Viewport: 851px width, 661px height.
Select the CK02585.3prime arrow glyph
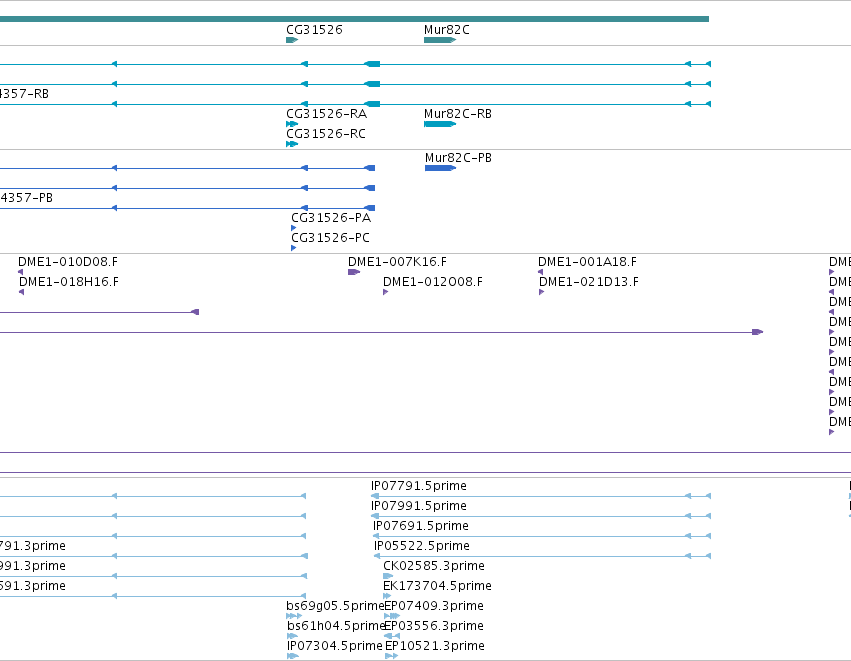coord(388,576)
